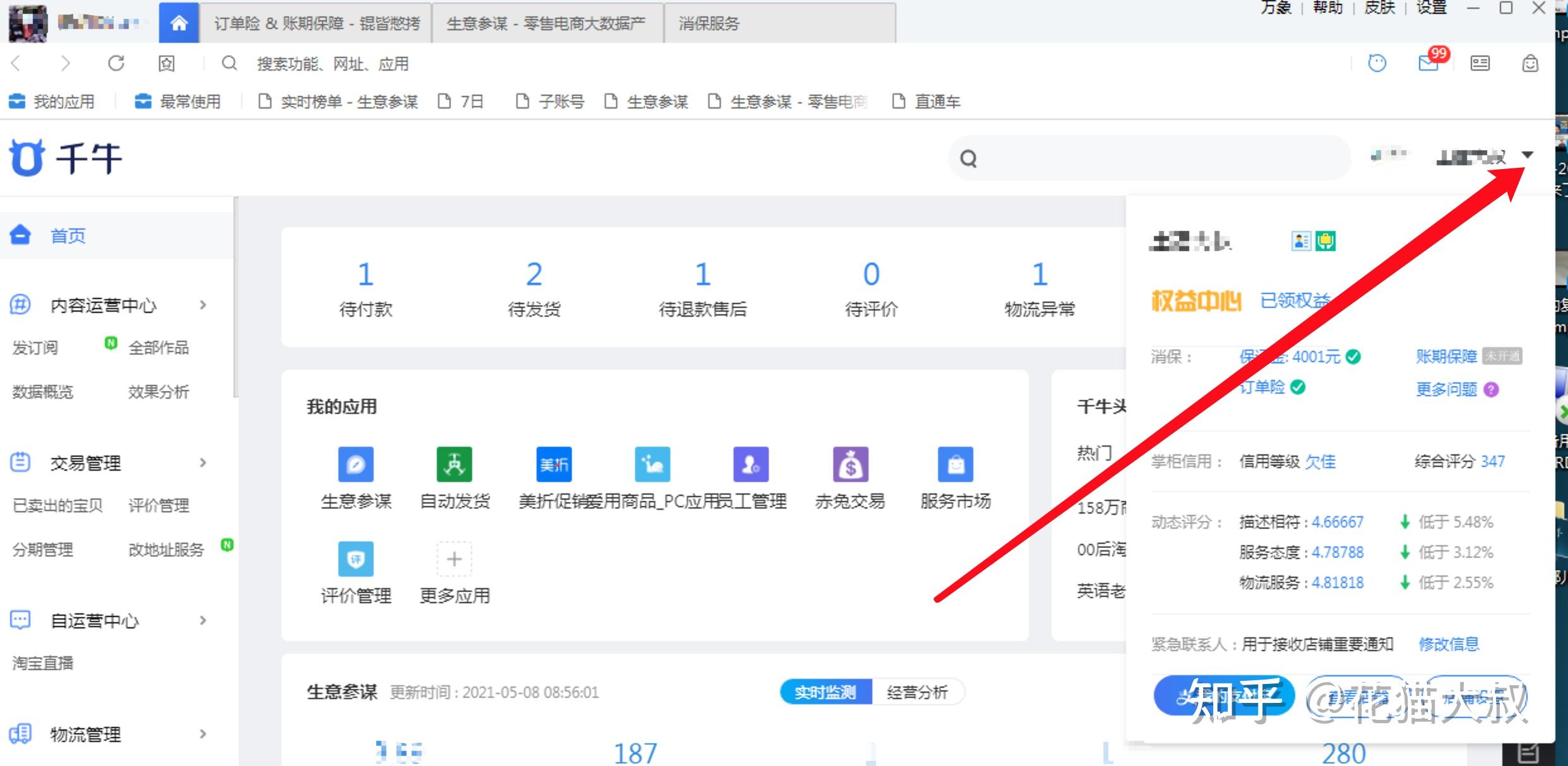Click the 首页 sidebar item
The image size is (1568, 766).
pos(117,235)
